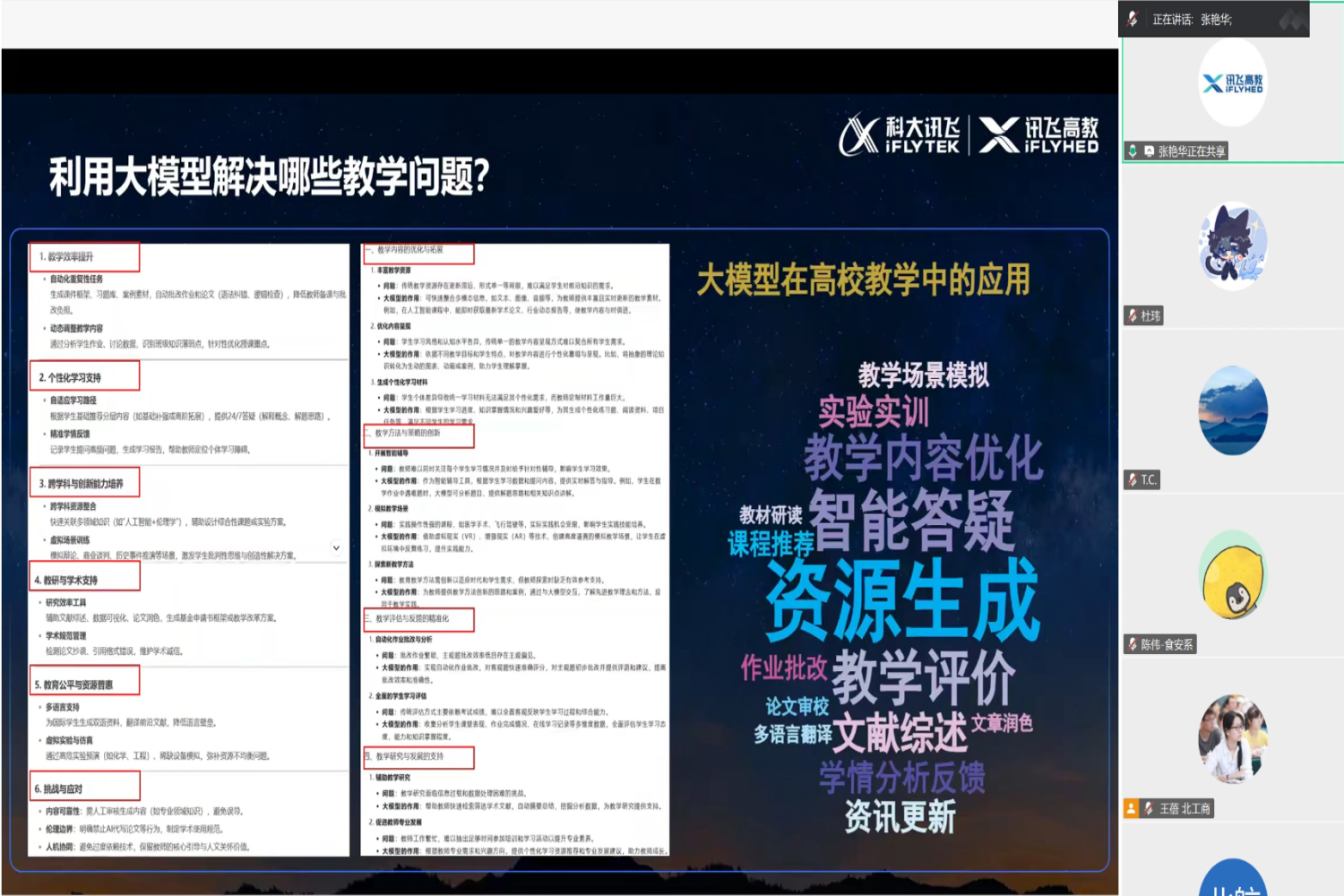
Task: Select the iFLYHED avatar of 张艳华
Action: pyautogui.click(x=1233, y=83)
